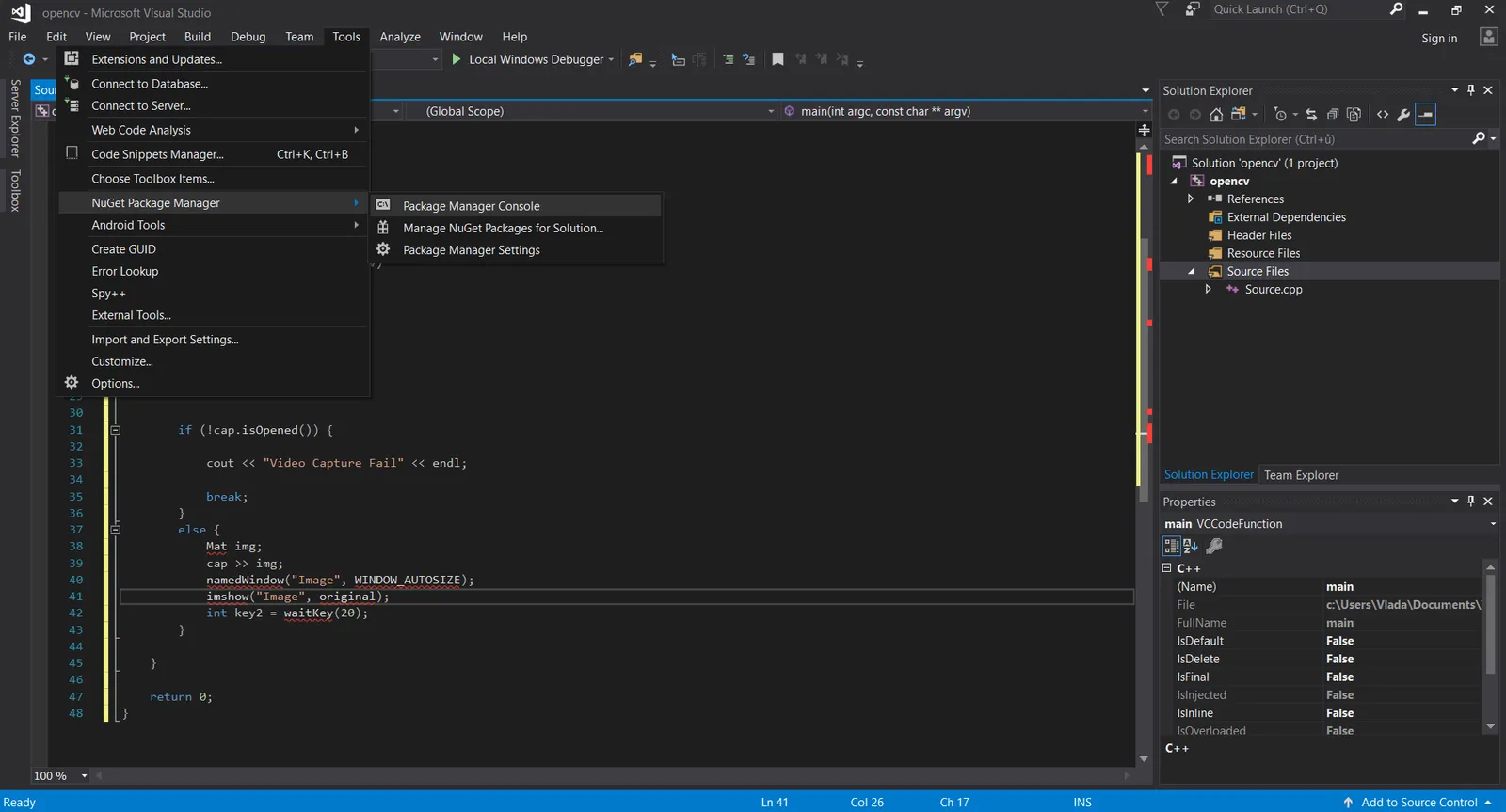Click the Toggle Bookmark flag icon
The height and width of the screenshot is (812, 1506).
pyautogui.click(x=777, y=59)
